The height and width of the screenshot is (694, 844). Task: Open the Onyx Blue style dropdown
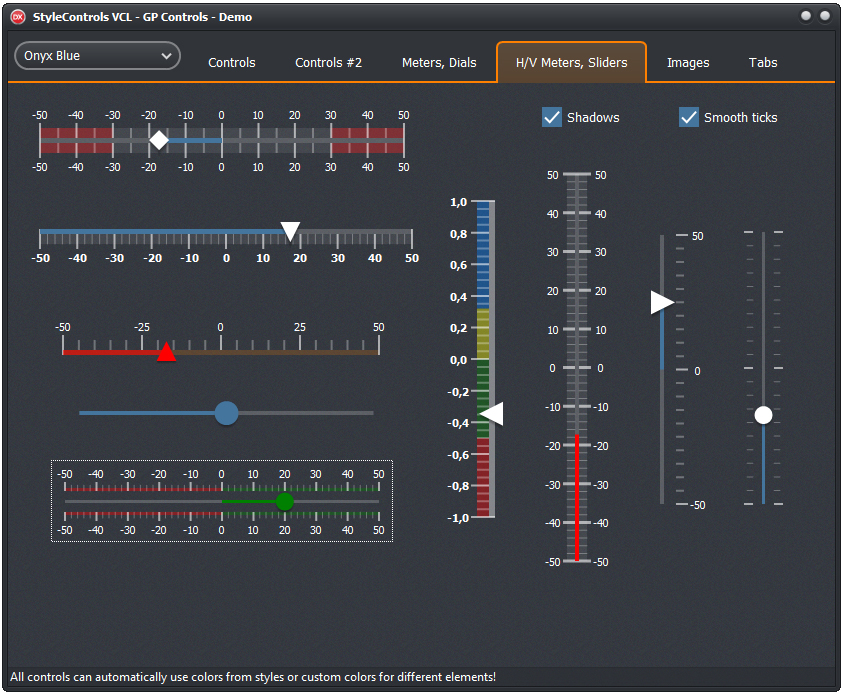pos(97,55)
